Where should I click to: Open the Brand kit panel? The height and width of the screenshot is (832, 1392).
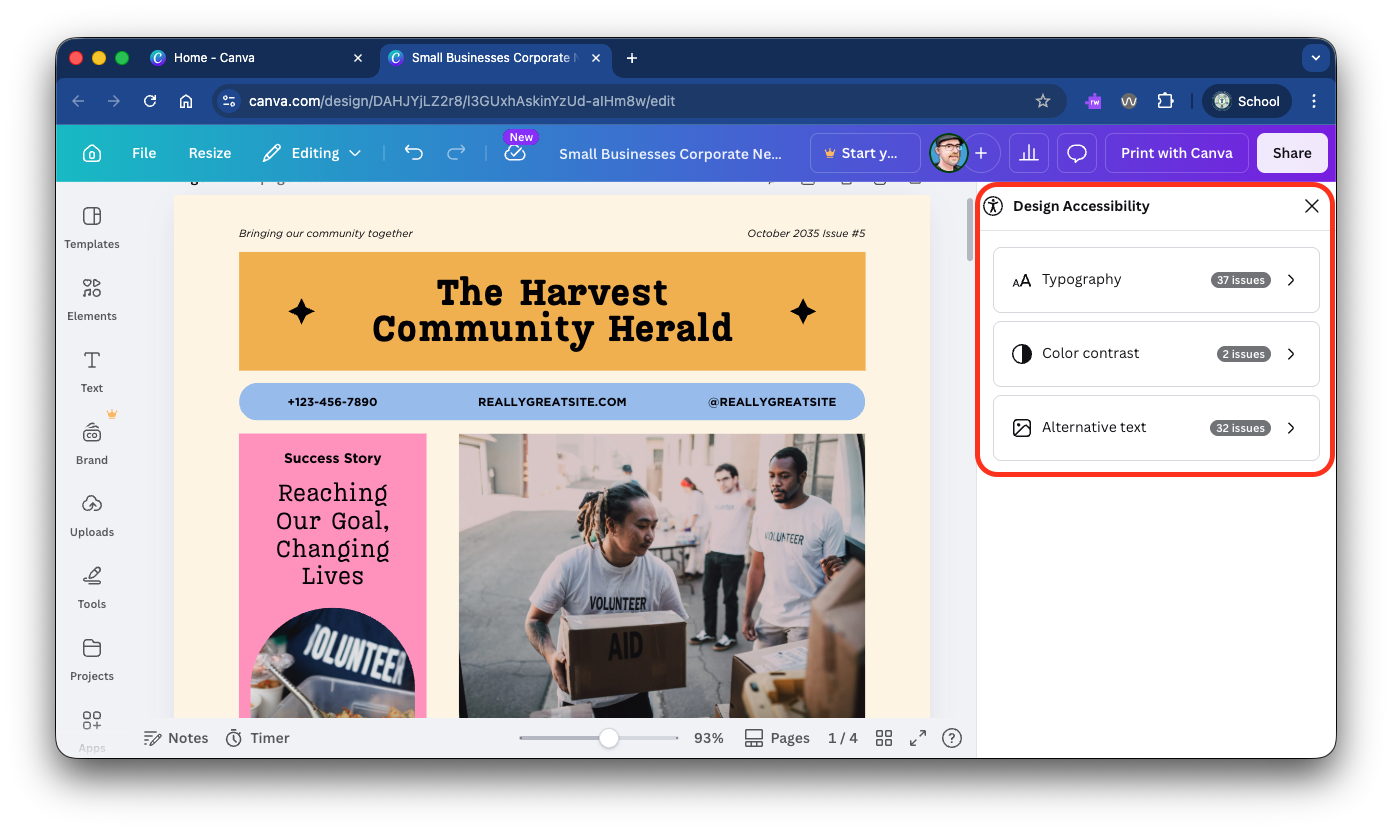[x=92, y=444]
